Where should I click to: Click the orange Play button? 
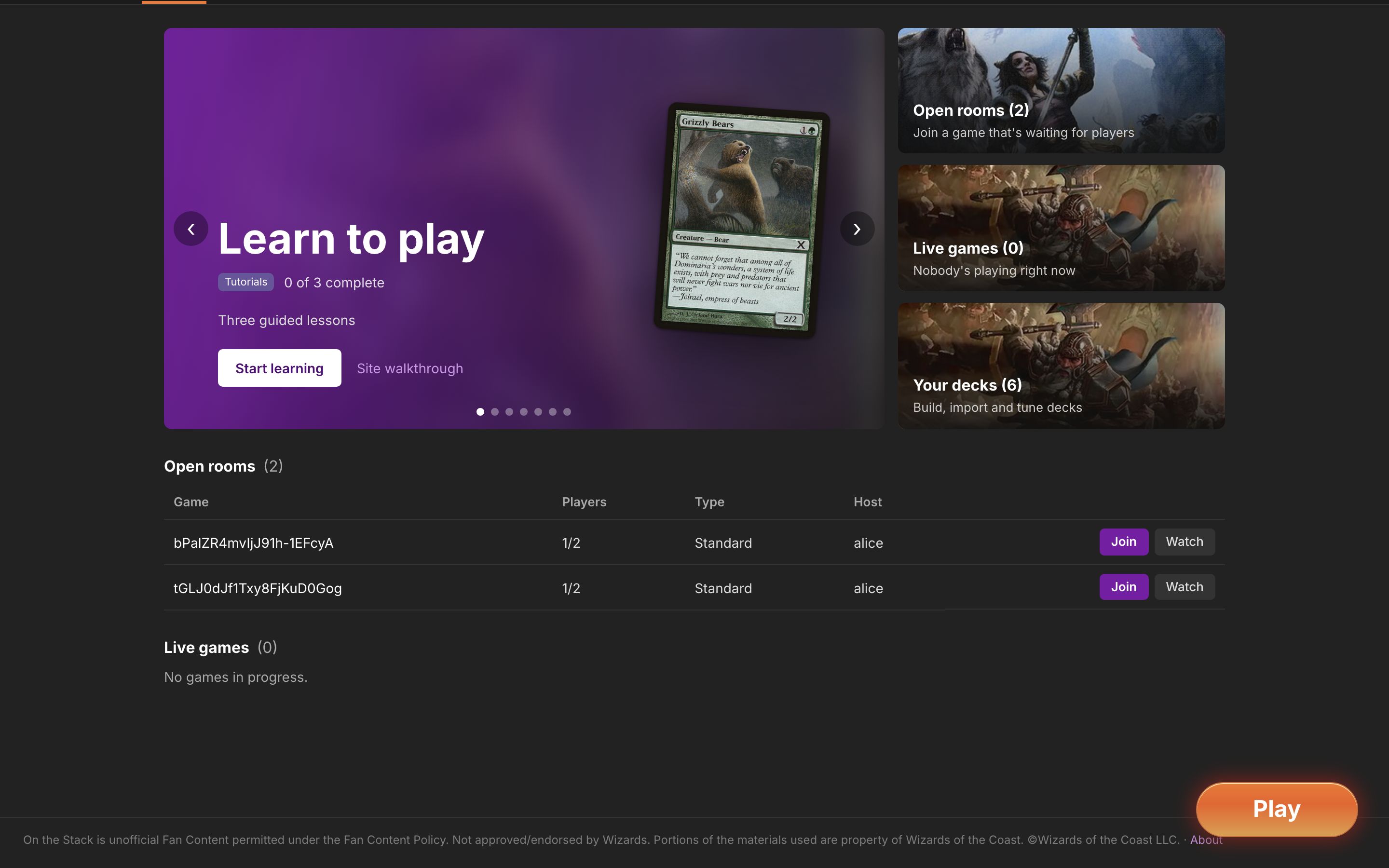tap(1277, 809)
